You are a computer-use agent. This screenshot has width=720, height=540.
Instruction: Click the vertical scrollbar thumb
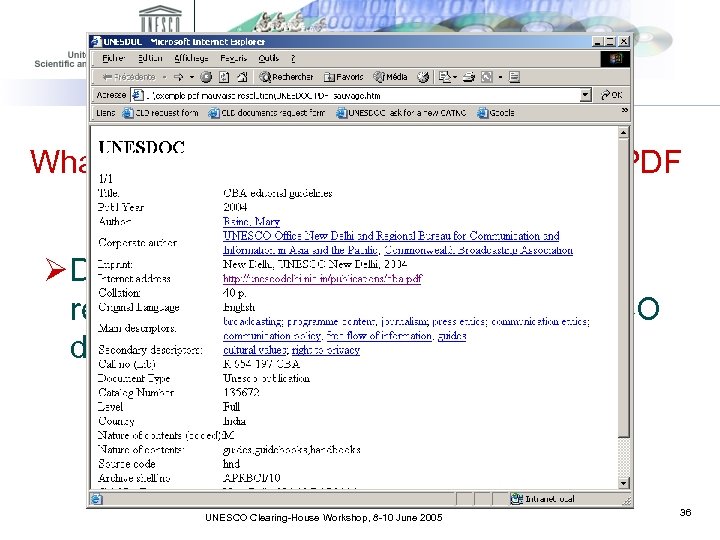(x=623, y=287)
